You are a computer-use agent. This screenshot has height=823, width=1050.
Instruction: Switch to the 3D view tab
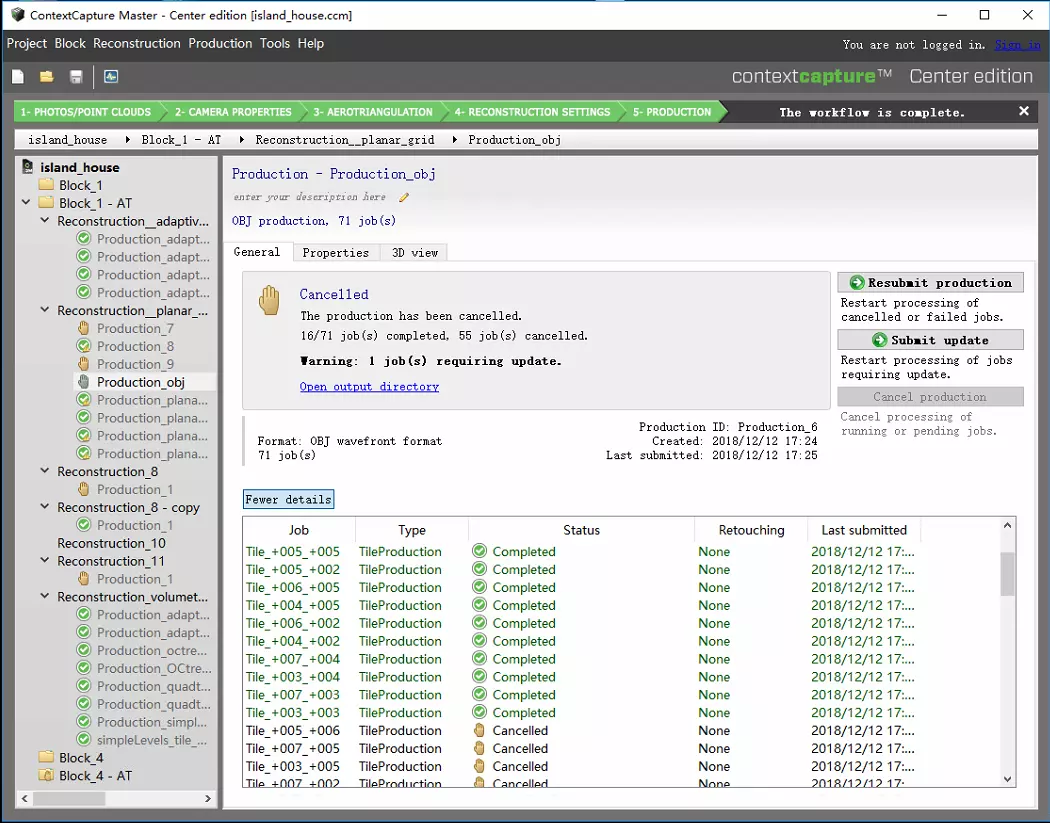tap(415, 252)
